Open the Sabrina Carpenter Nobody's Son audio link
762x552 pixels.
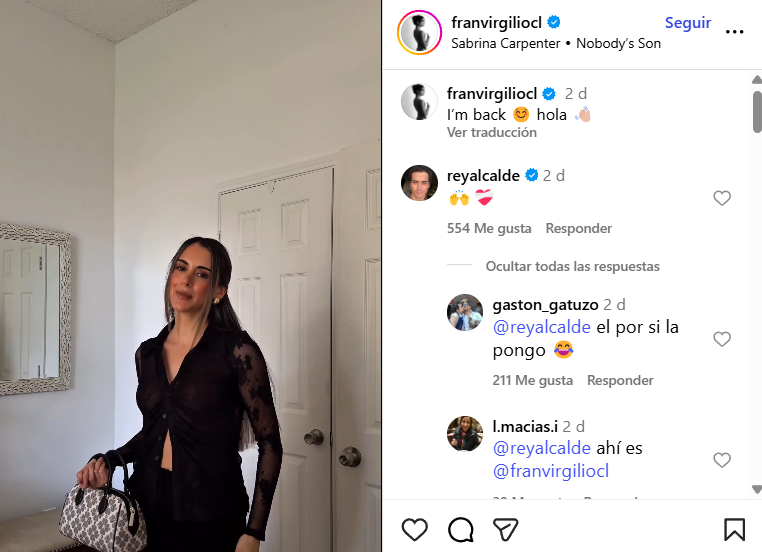pyautogui.click(x=556, y=44)
